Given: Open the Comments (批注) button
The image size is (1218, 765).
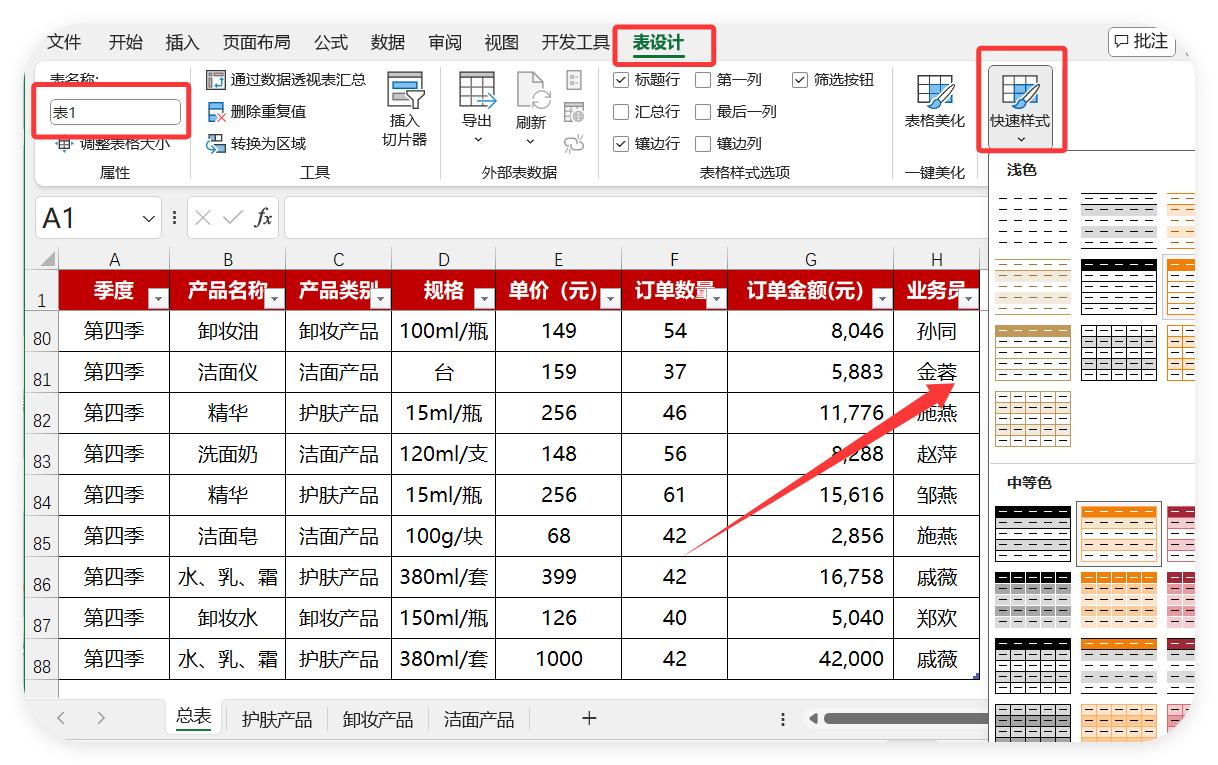Looking at the screenshot, I should [x=1141, y=41].
